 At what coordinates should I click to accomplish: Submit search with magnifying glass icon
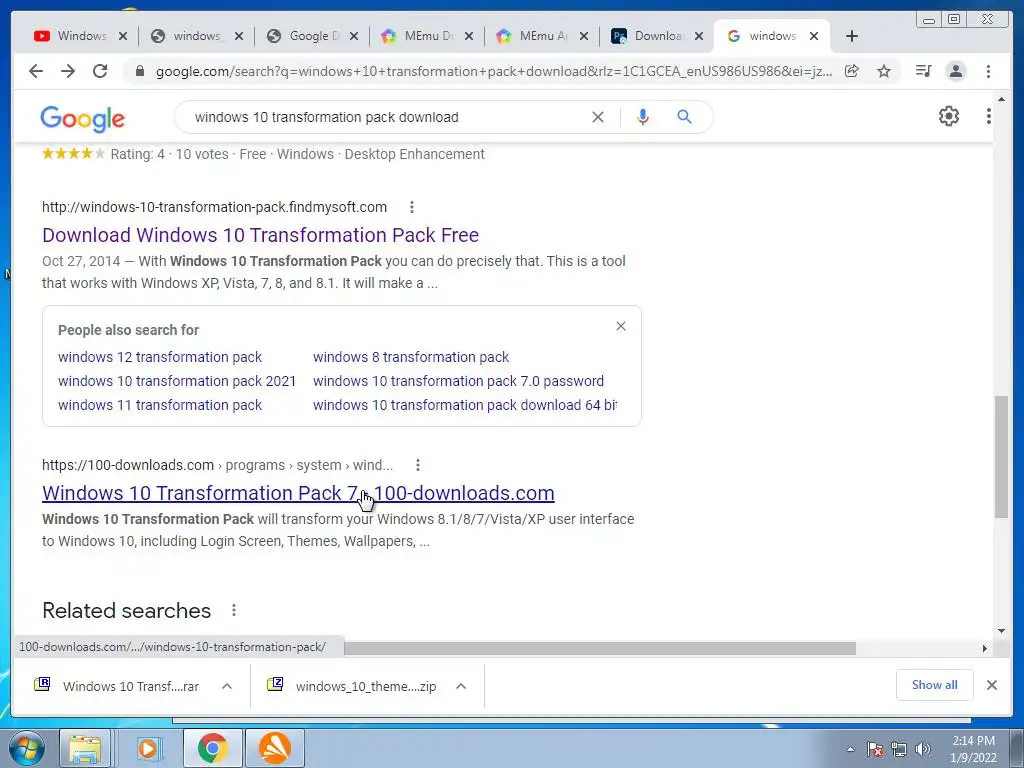click(x=684, y=117)
